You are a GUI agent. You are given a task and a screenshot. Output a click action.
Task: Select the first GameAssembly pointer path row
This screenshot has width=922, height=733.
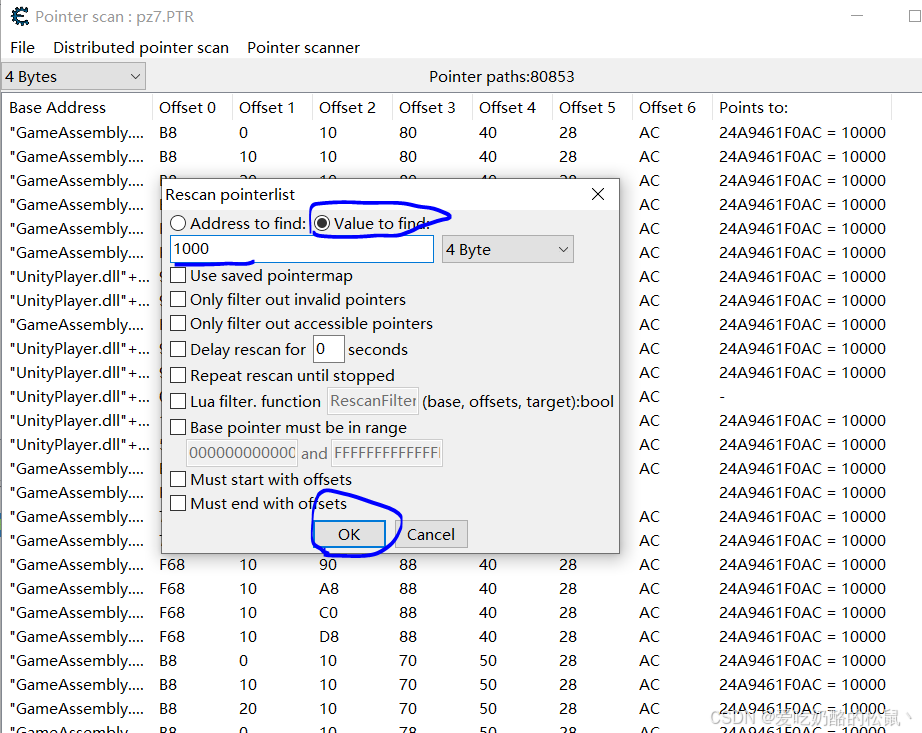pyautogui.click(x=447, y=133)
